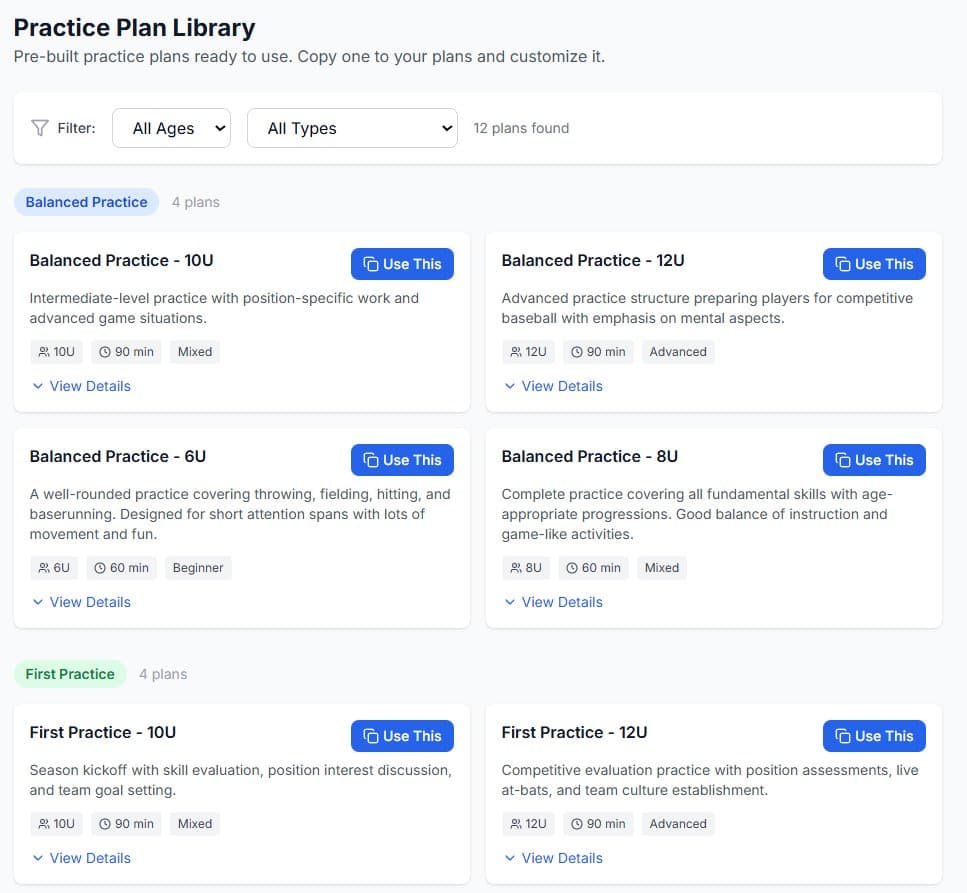The width and height of the screenshot is (967, 893).
Task: Click the Beginner skill tag on Balanced Practice - 6U
Action: click(198, 567)
